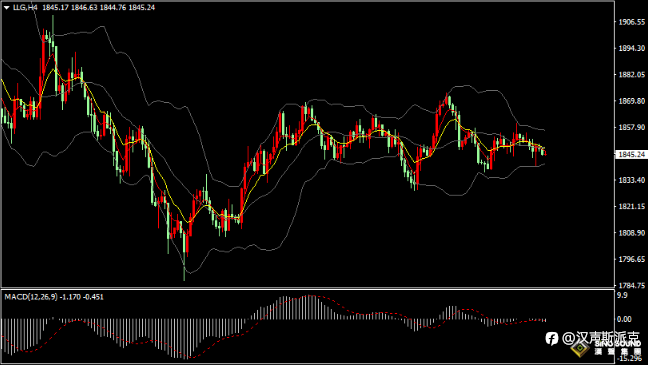Viewport: 648px width, 366px height.
Task: Click the MACD(12,26,9) indicator label
Action: (x=31, y=297)
